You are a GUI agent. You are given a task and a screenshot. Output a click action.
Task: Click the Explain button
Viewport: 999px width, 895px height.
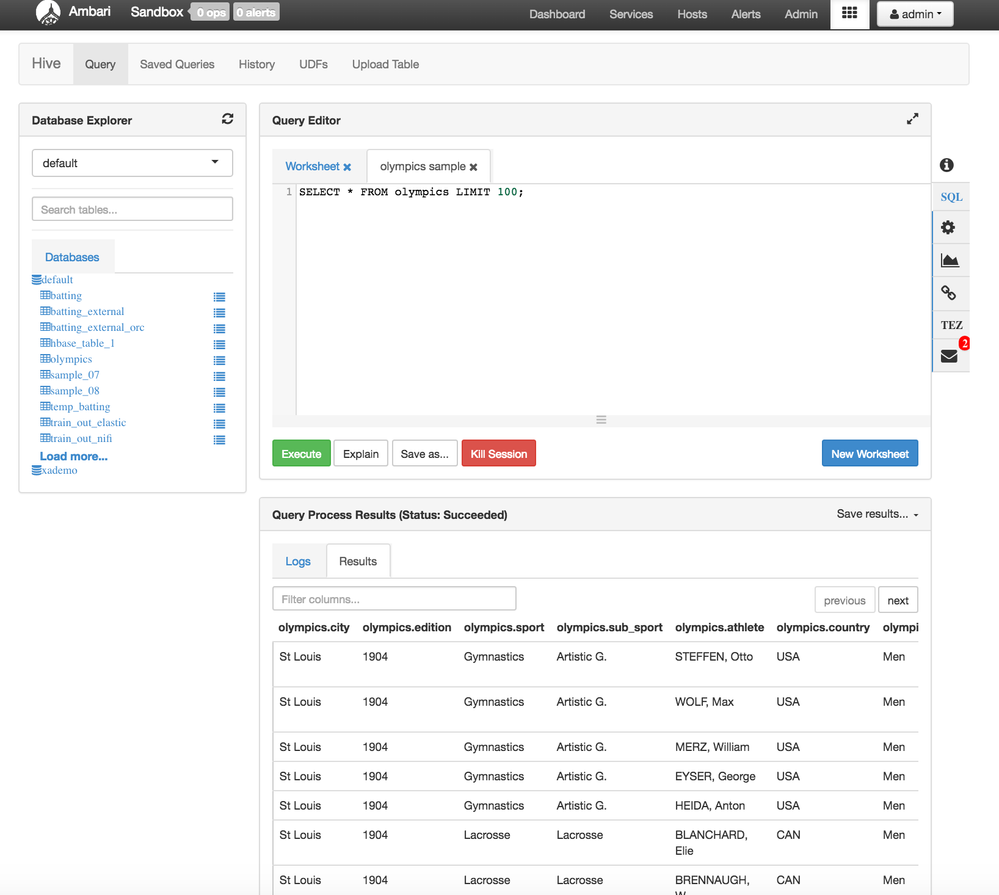click(361, 454)
